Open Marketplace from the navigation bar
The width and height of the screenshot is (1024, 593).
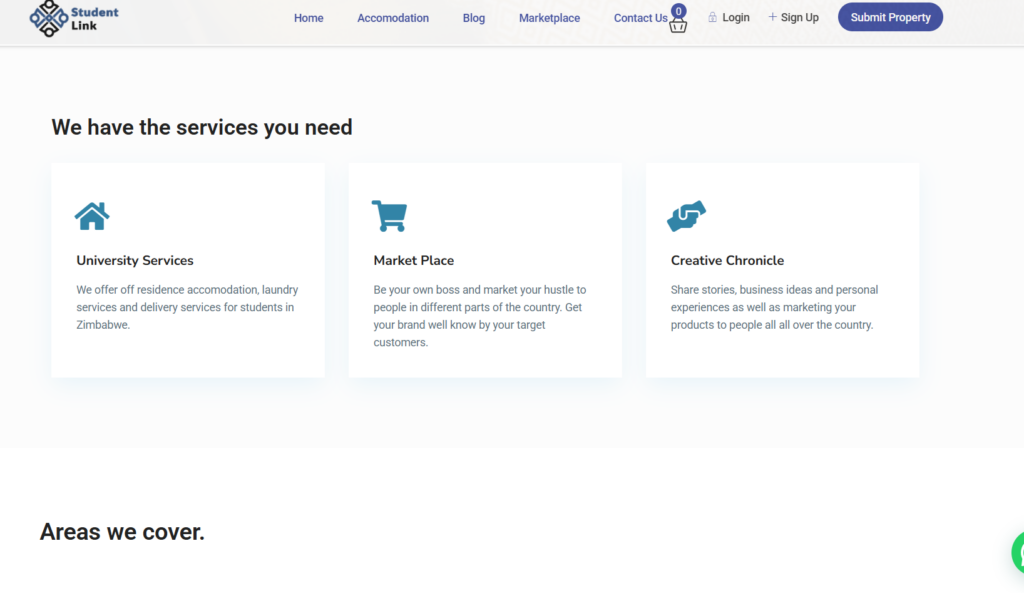[x=549, y=18]
